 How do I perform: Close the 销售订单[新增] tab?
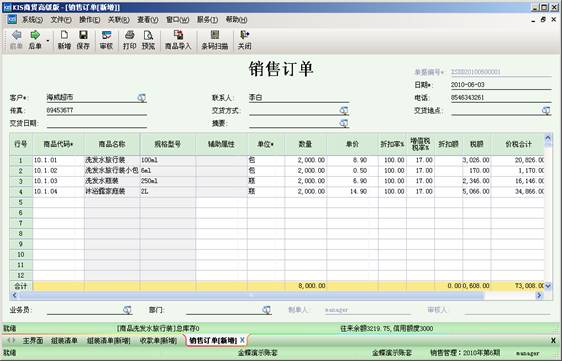(243, 340)
